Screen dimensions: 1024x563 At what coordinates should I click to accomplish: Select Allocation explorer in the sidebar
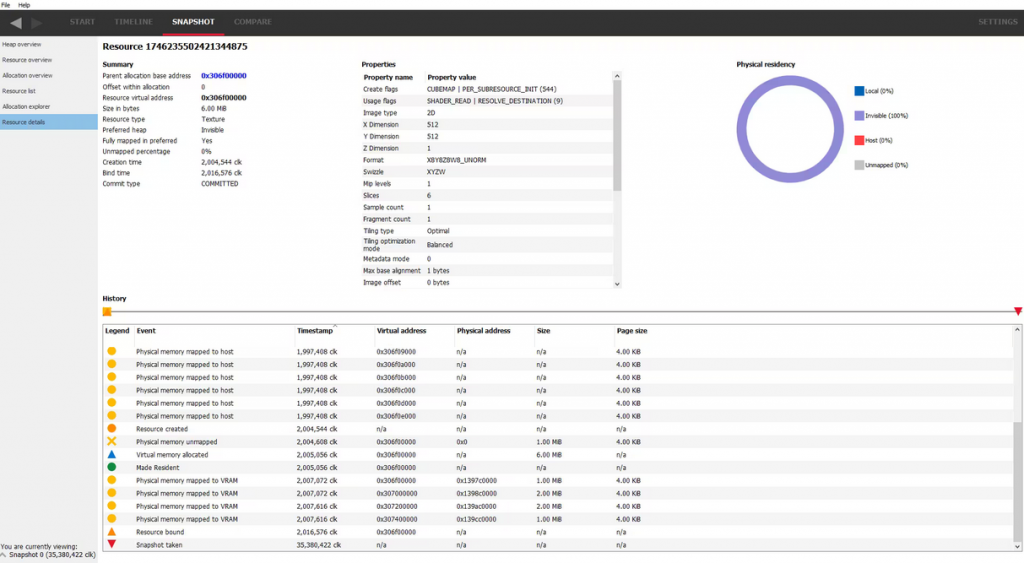pos(26,106)
